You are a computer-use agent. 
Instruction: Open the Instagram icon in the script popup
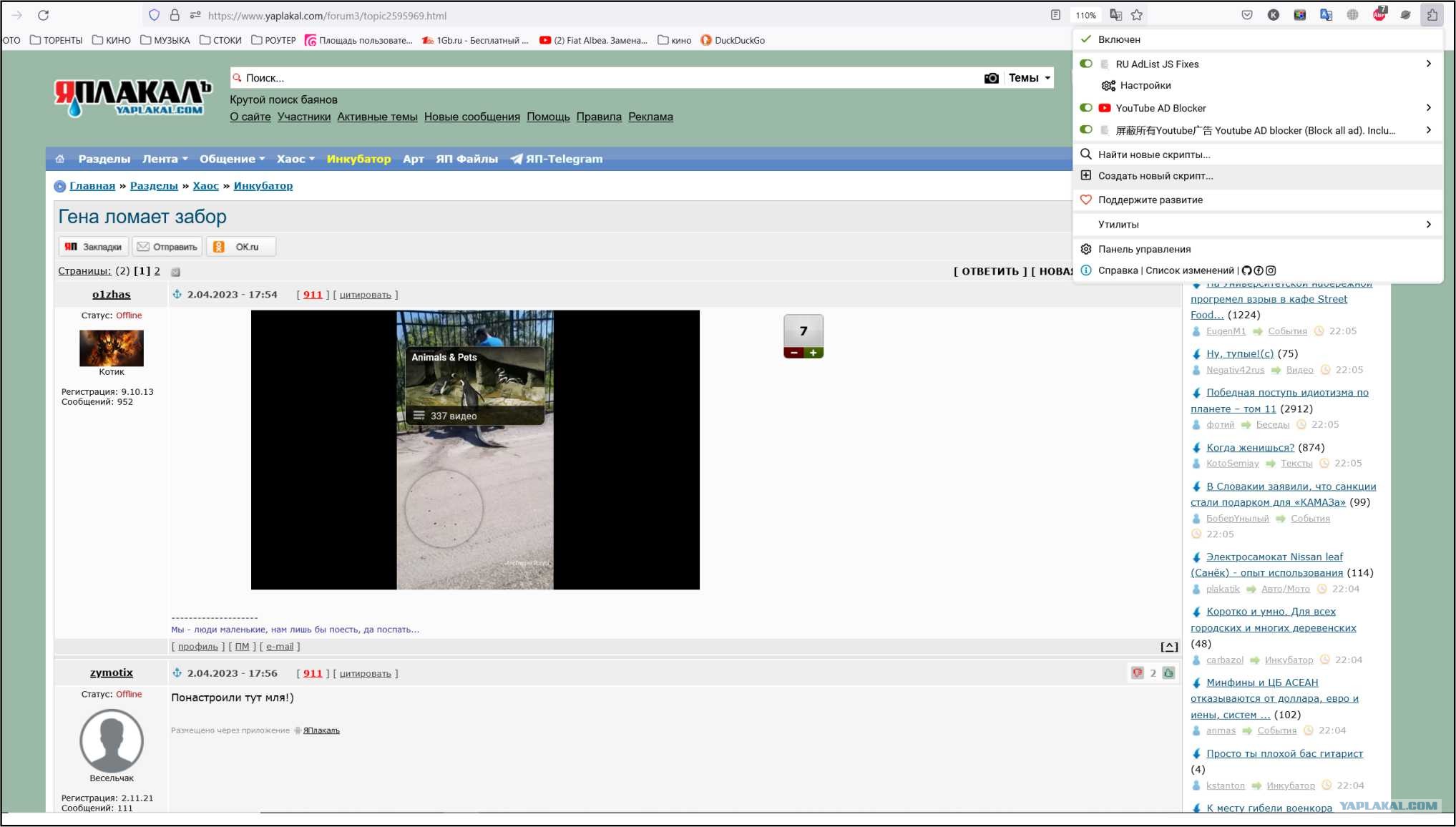[x=1271, y=270]
